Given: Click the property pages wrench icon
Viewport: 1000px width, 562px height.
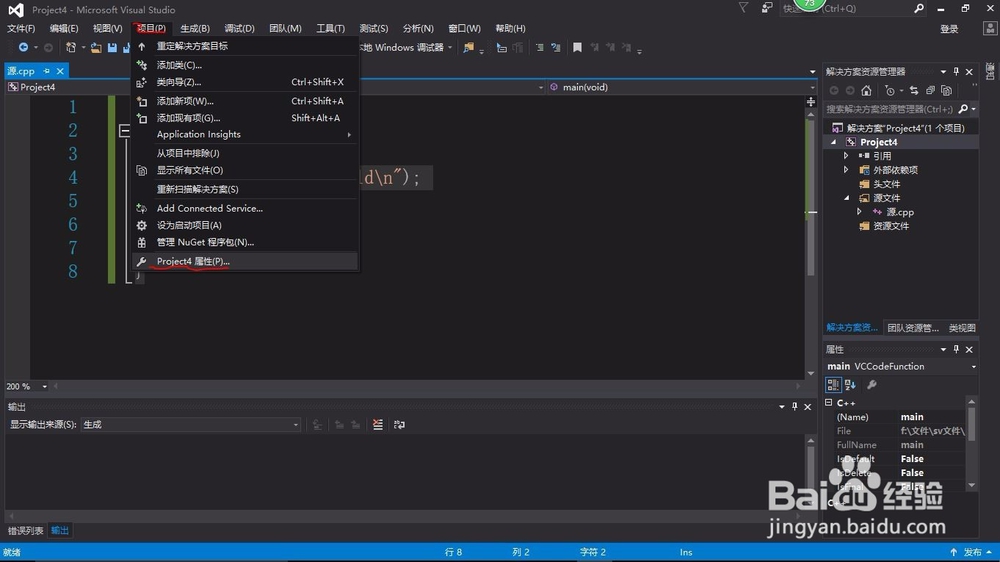Looking at the screenshot, I should point(872,385).
